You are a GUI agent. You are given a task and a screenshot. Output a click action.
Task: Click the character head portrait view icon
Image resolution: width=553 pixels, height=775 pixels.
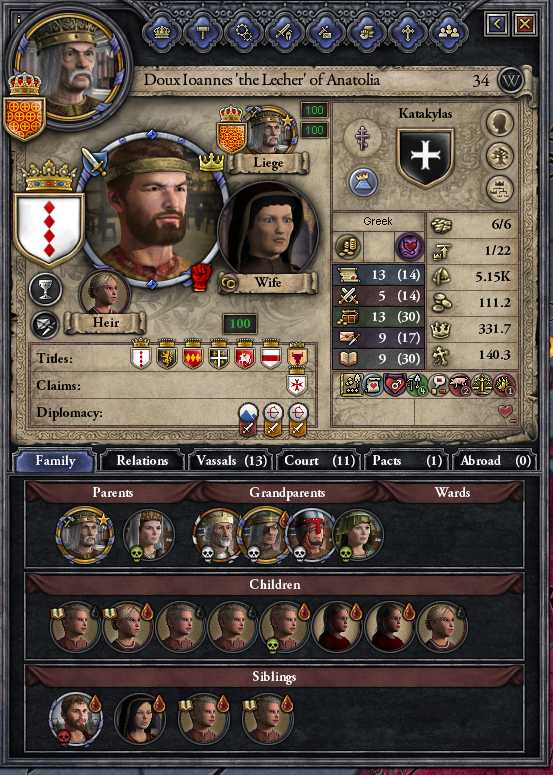point(500,123)
